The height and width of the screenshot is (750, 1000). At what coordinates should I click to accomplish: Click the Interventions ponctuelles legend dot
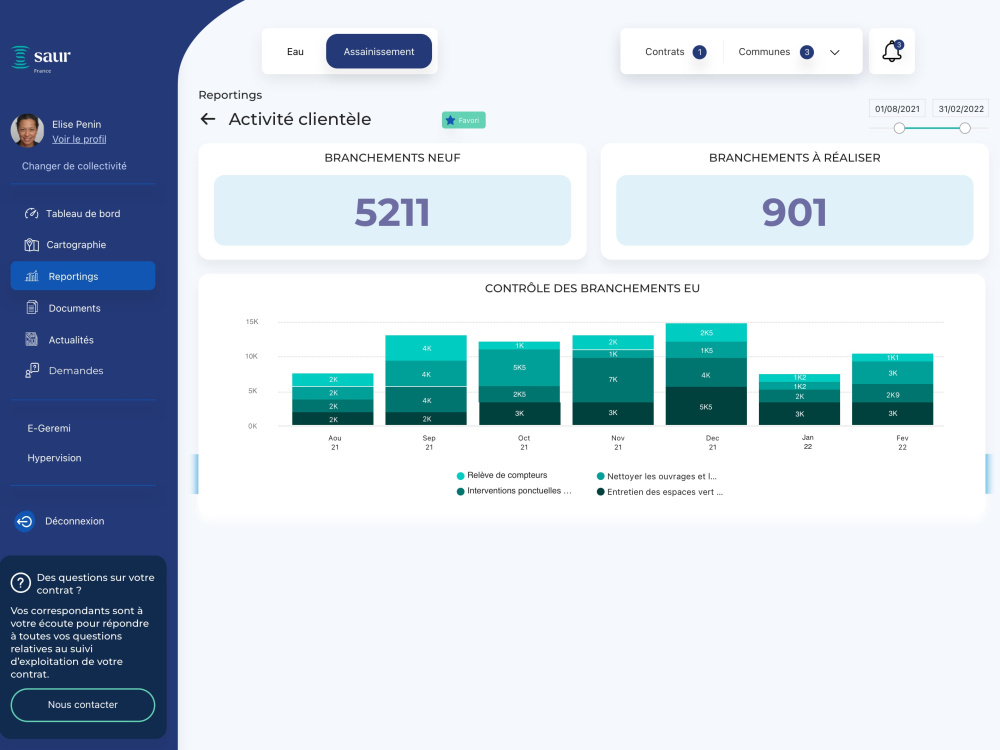tap(460, 492)
